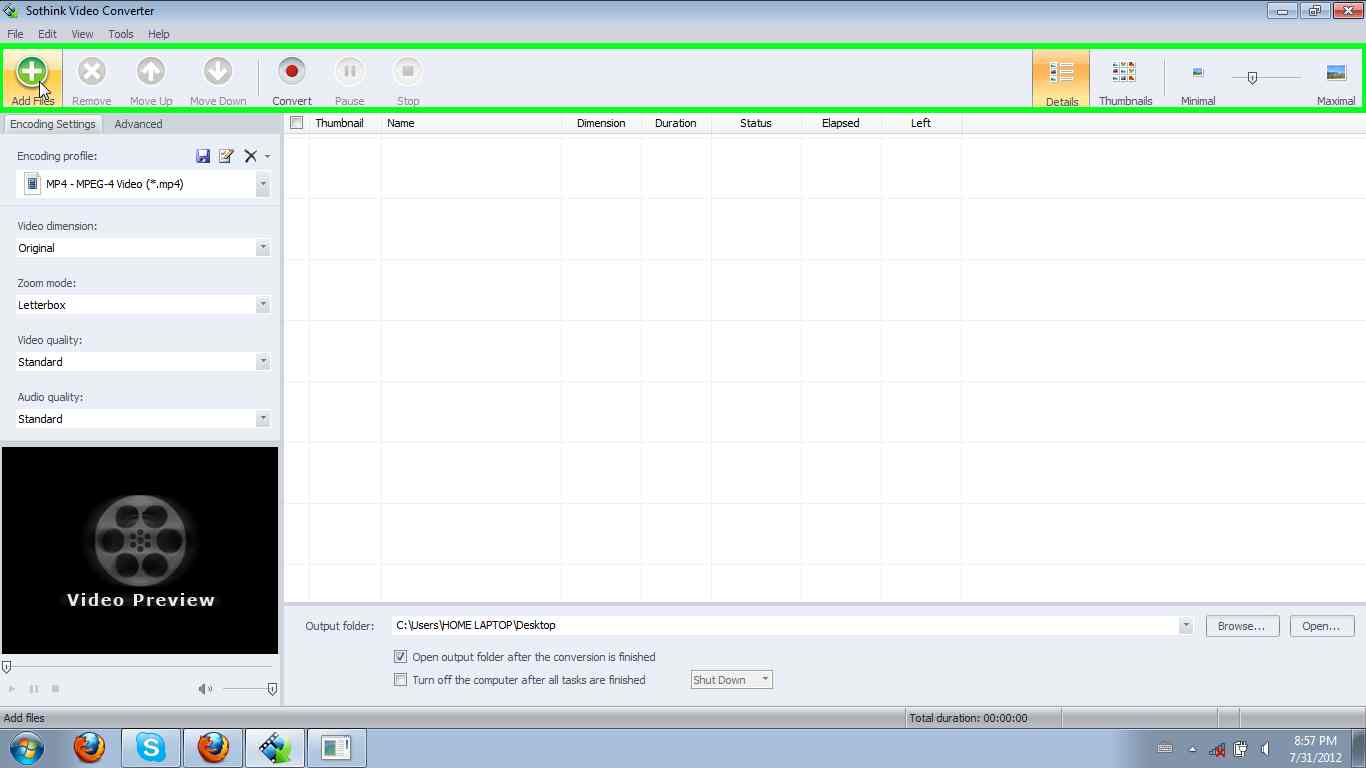Click the Output folder path field
This screenshot has width=1366, height=768.
pyautogui.click(x=785, y=626)
